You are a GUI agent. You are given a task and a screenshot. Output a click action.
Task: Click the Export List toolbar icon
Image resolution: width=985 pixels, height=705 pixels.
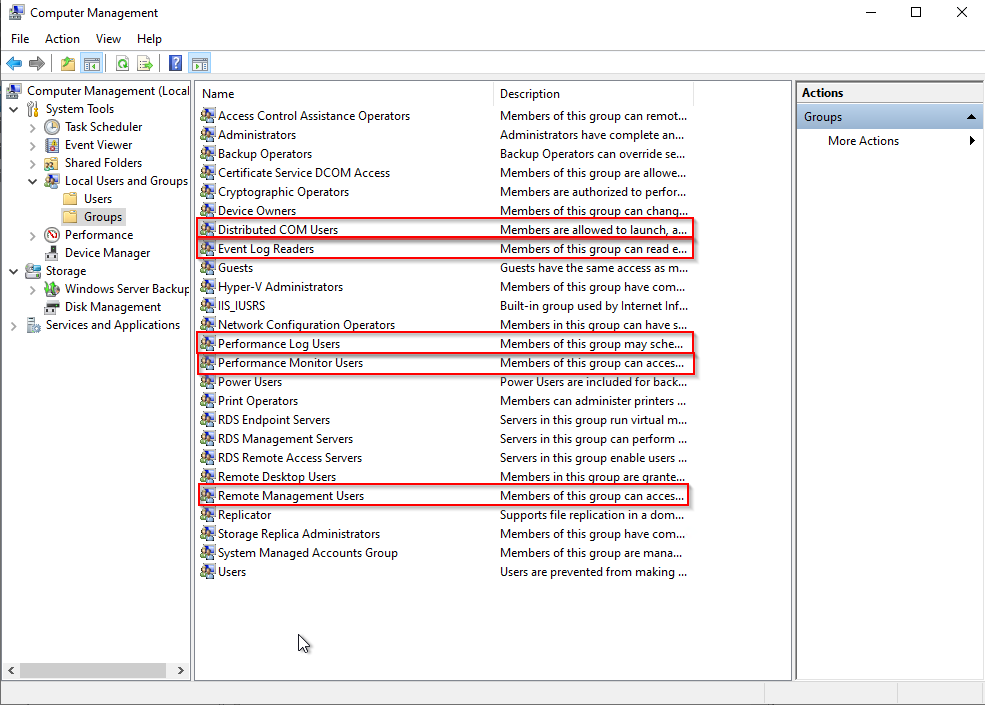click(145, 64)
